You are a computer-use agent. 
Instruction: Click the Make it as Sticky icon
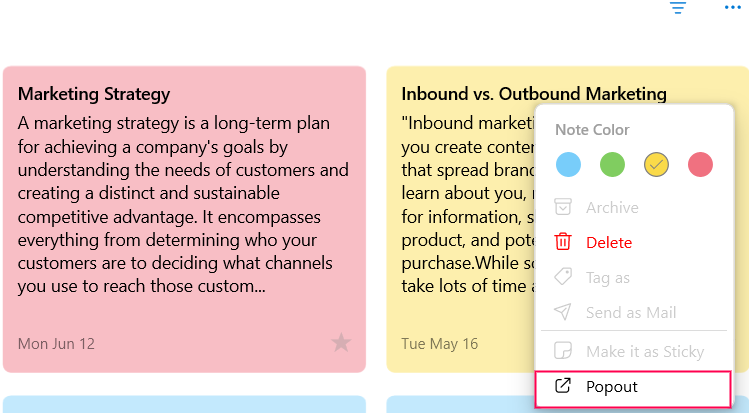563,351
